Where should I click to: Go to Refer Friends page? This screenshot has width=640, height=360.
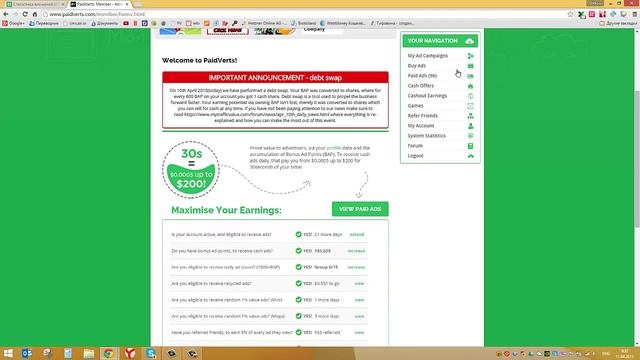coord(422,116)
